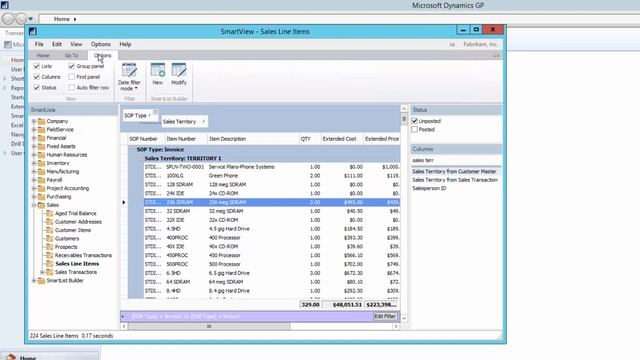Expand the Company tree node
The width and height of the screenshot is (640, 360).
coord(34,121)
